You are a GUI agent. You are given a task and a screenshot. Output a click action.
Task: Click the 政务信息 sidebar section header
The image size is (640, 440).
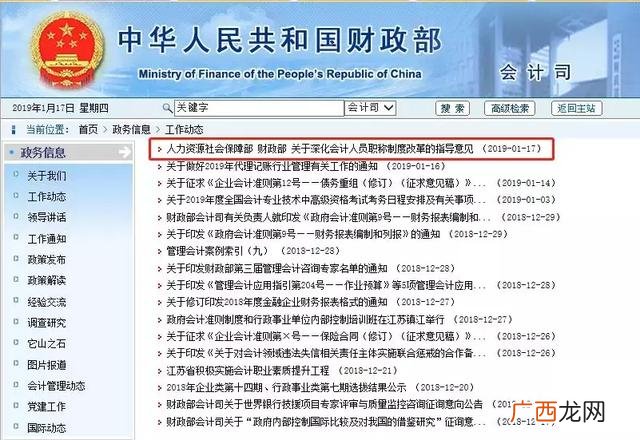pyautogui.click(x=68, y=152)
